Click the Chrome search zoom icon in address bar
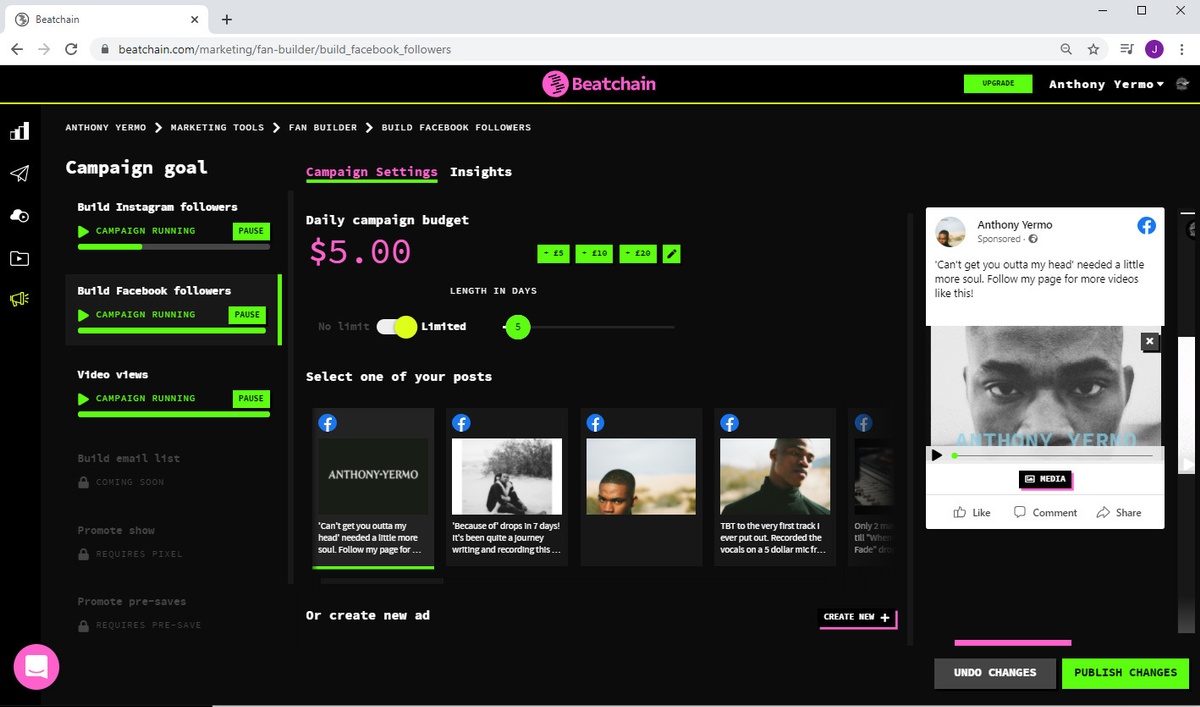This screenshot has height=707, width=1200. pos(1066,49)
